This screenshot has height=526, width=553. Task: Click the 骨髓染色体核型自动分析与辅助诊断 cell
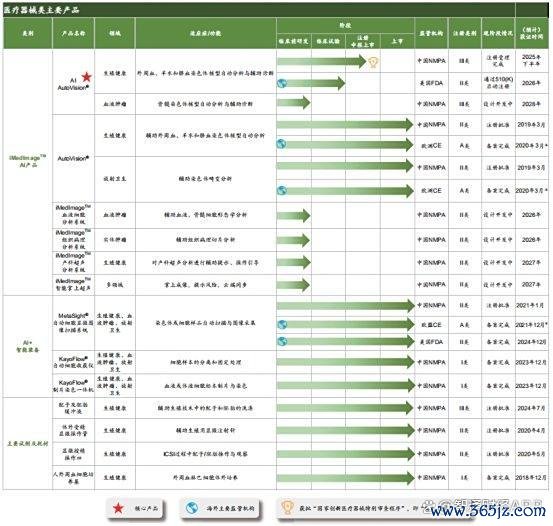click(x=205, y=104)
